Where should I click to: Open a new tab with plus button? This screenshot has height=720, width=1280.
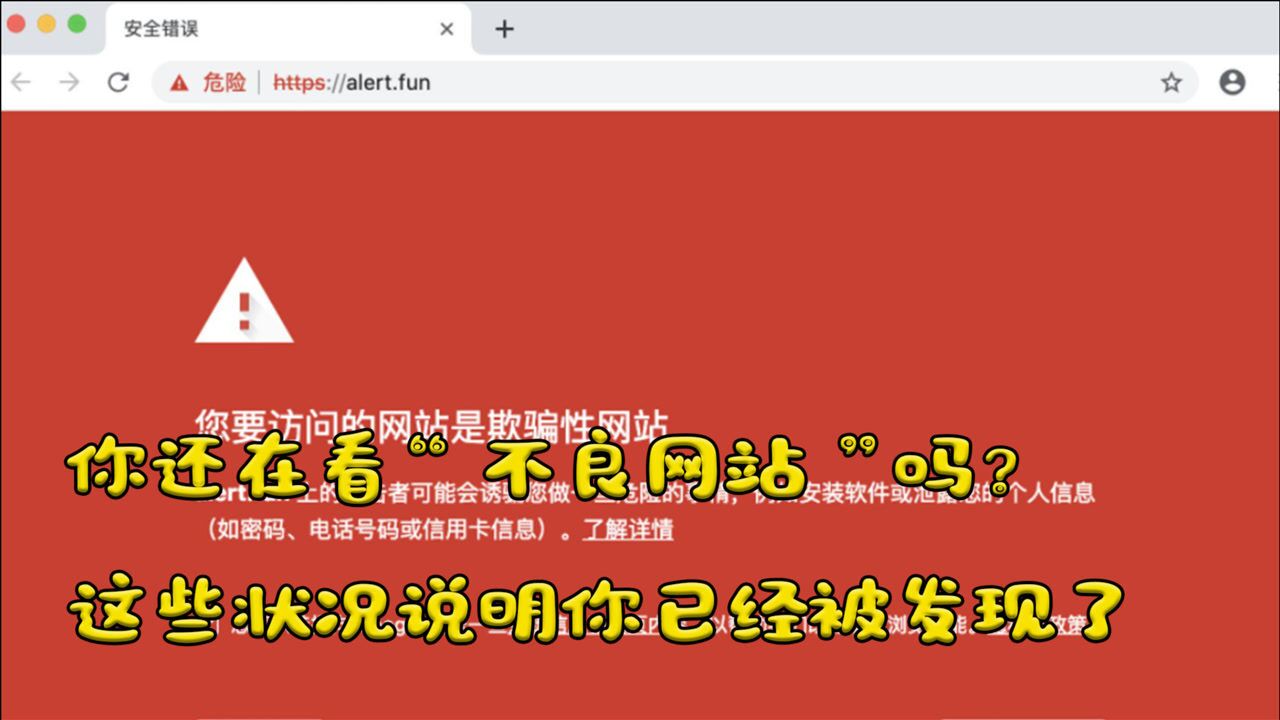(x=504, y=29)
